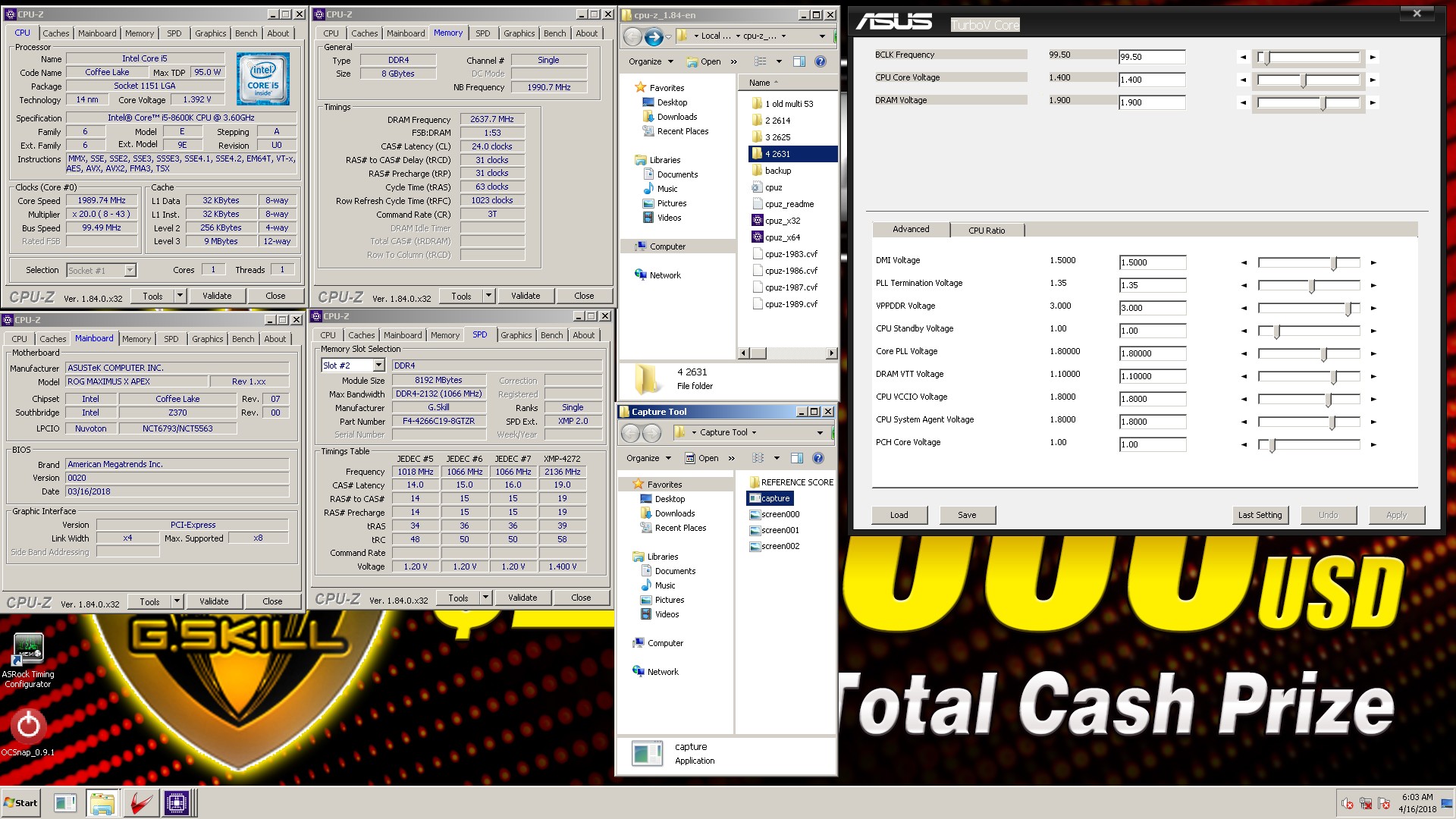Select the cpuz_x32 application file icon

click(757, 221)
